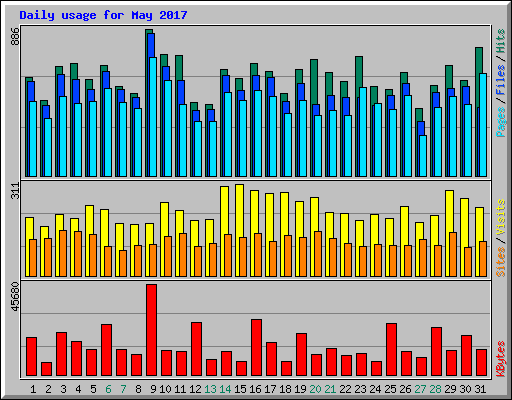
Task: Click the orange Sites bar for day 7
Action: click(x=123, y=263)
